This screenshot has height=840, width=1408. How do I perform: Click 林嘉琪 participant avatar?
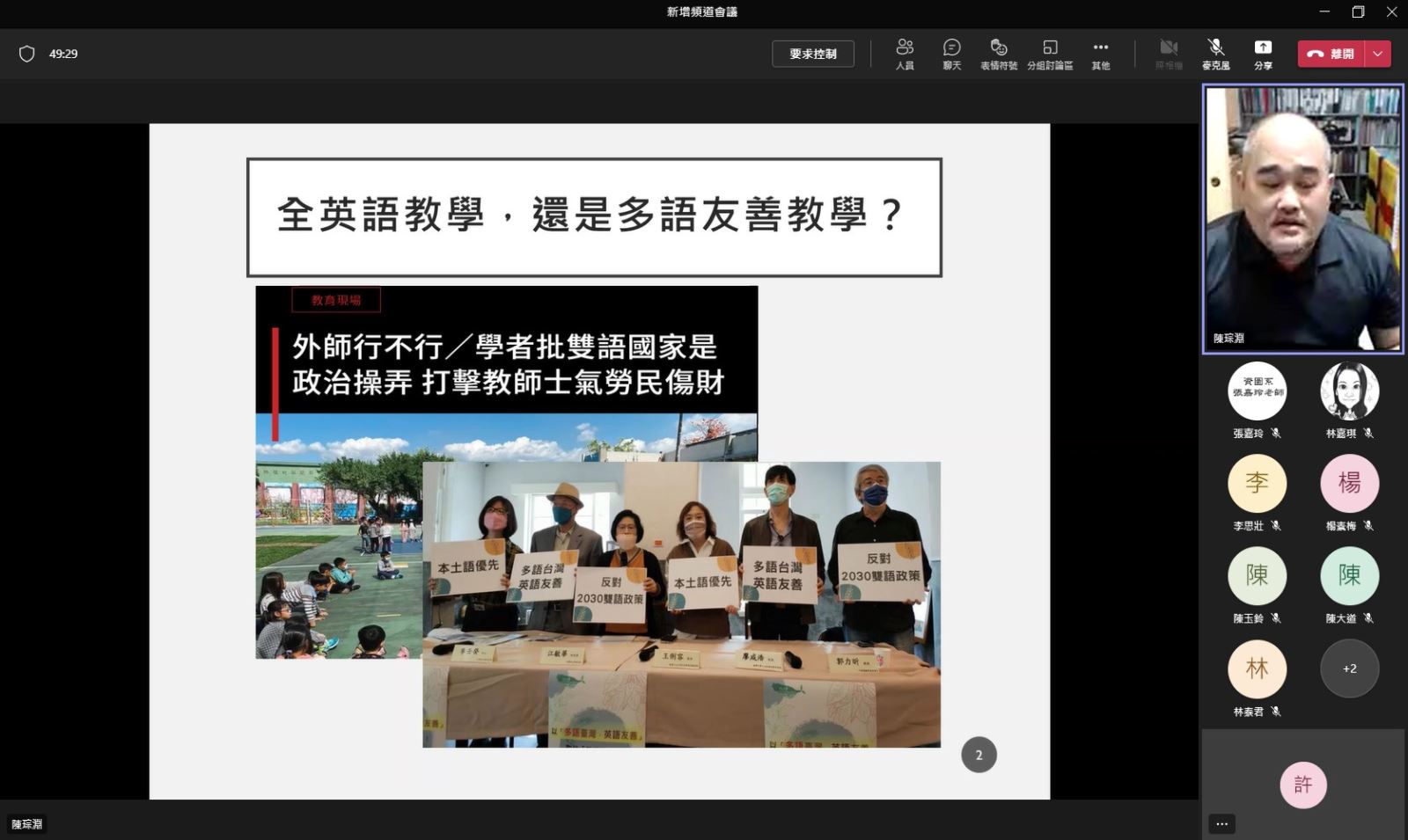click(1349, 391)
